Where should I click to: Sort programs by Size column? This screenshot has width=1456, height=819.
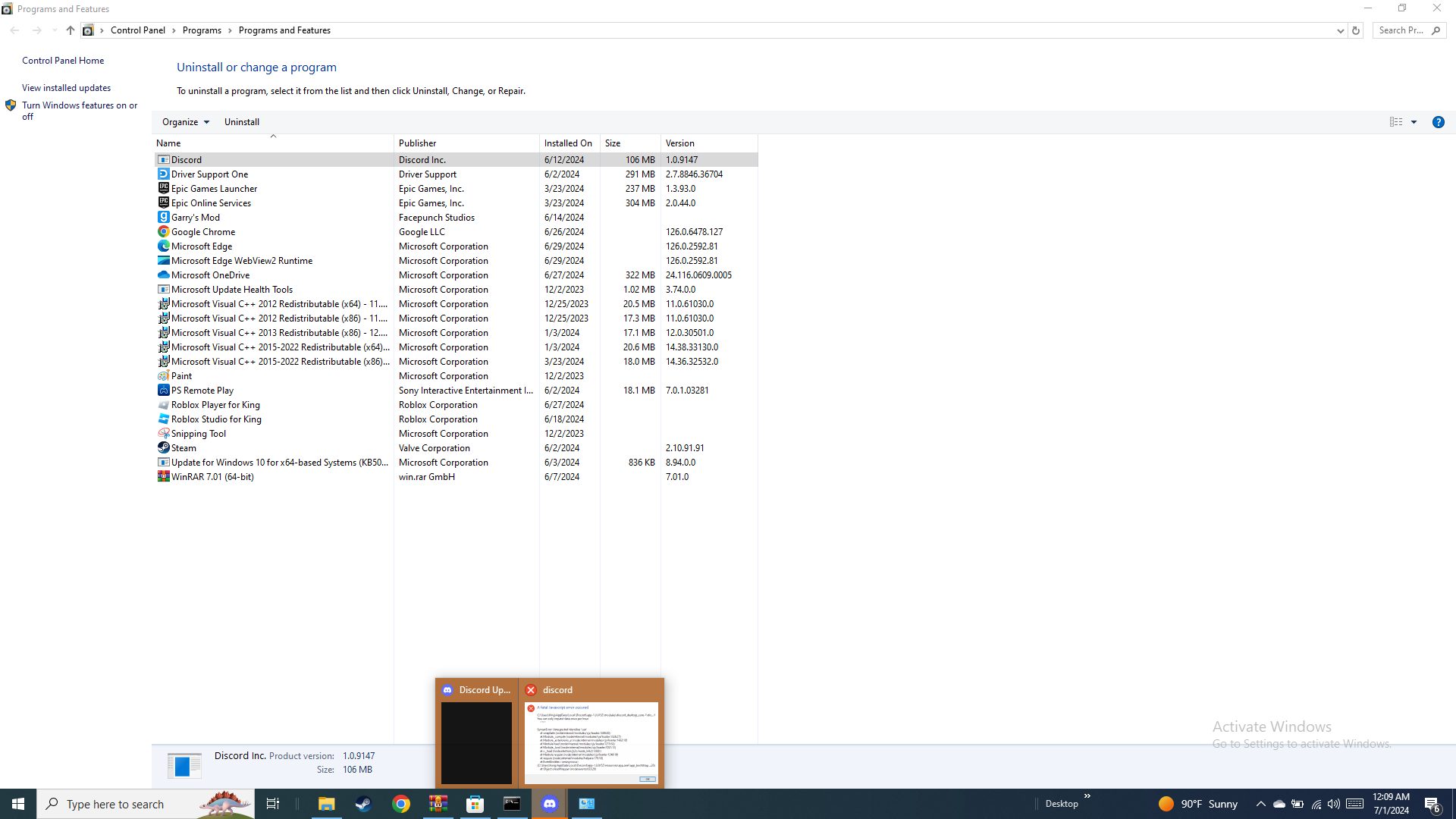[x=630, y=143]
